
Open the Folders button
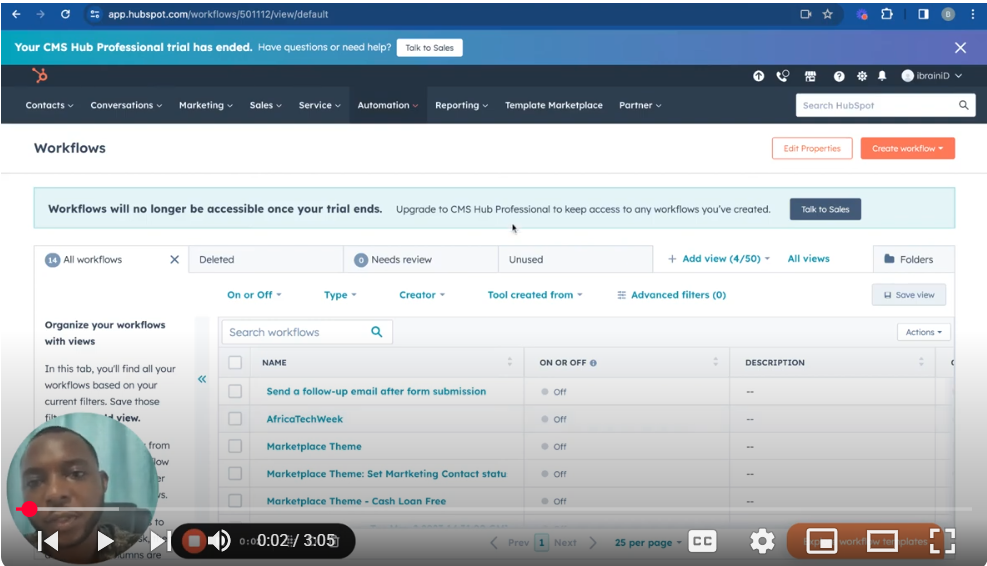tap(914, 259)
